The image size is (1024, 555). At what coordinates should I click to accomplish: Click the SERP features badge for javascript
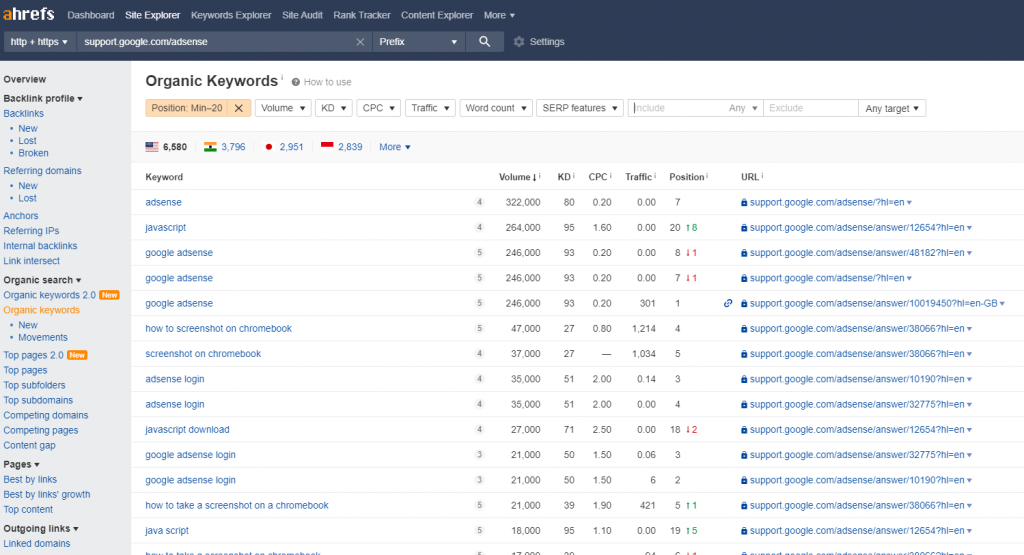479,228
